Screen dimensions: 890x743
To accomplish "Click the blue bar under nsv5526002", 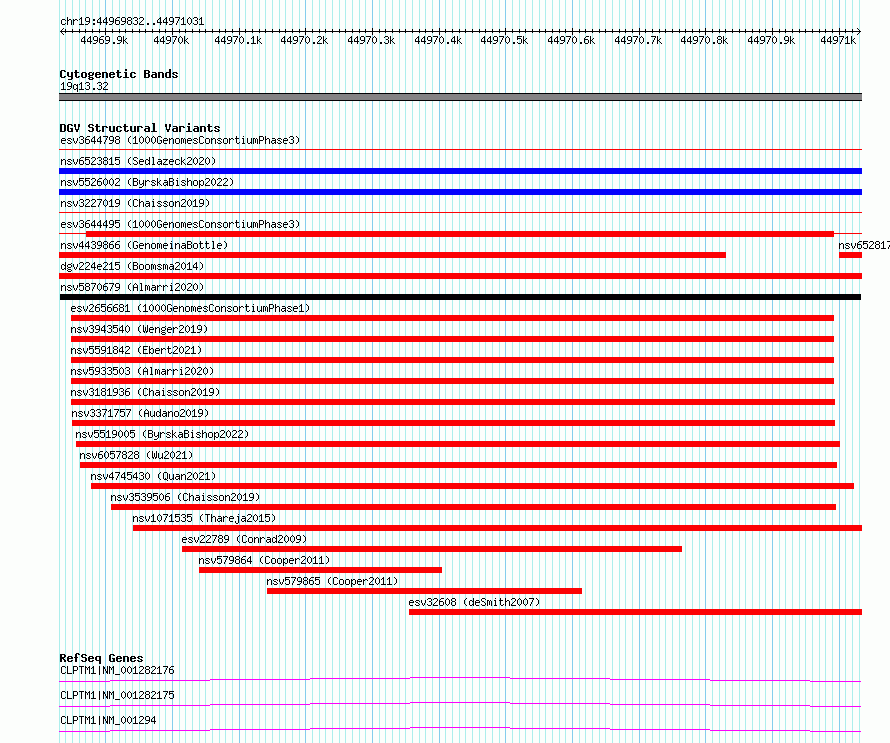I will pyautogui.click(x=460, y=192).
